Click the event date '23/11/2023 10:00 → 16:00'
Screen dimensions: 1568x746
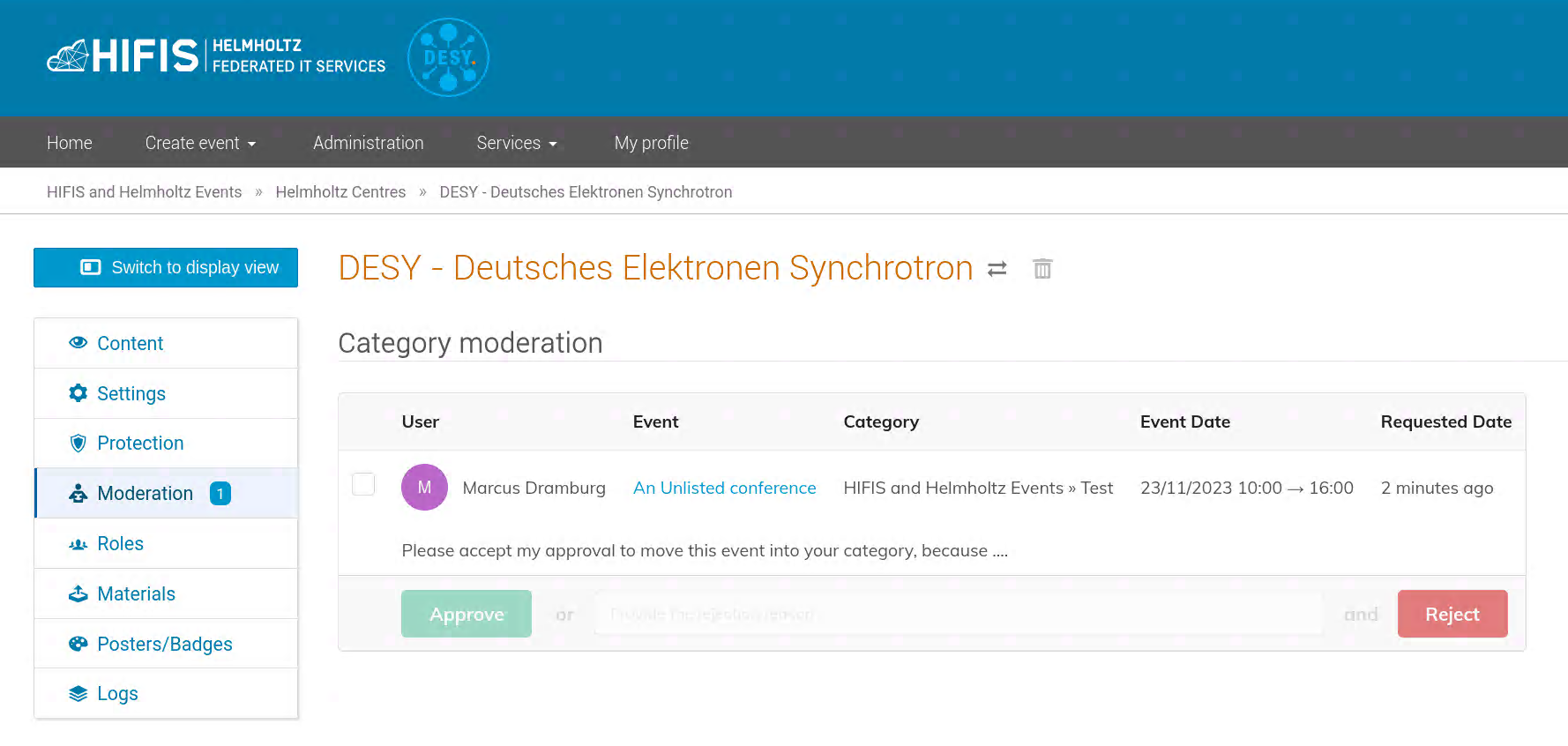click(x=1247, y=488)
